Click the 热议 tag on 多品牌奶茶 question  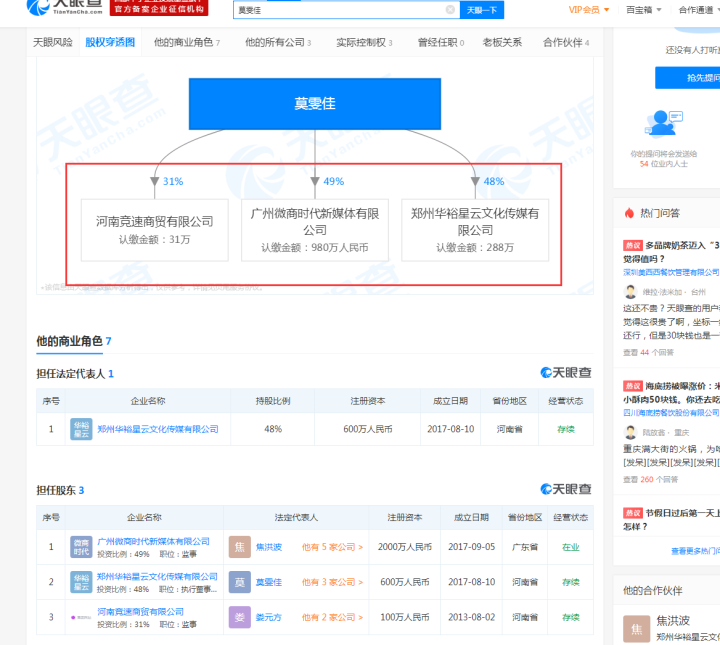coord(633,245)
